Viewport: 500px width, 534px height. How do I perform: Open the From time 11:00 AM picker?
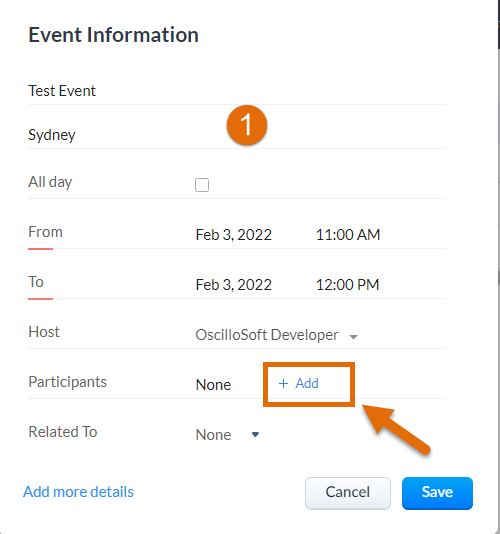348,235
